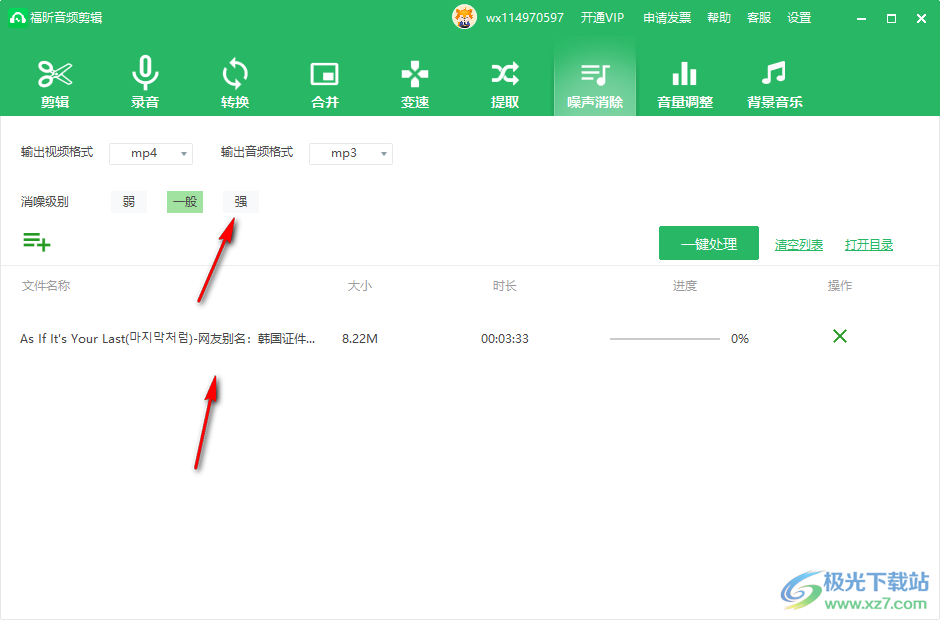
Task: Open the 转换 convert tool
Action: [x=235, y=83]
